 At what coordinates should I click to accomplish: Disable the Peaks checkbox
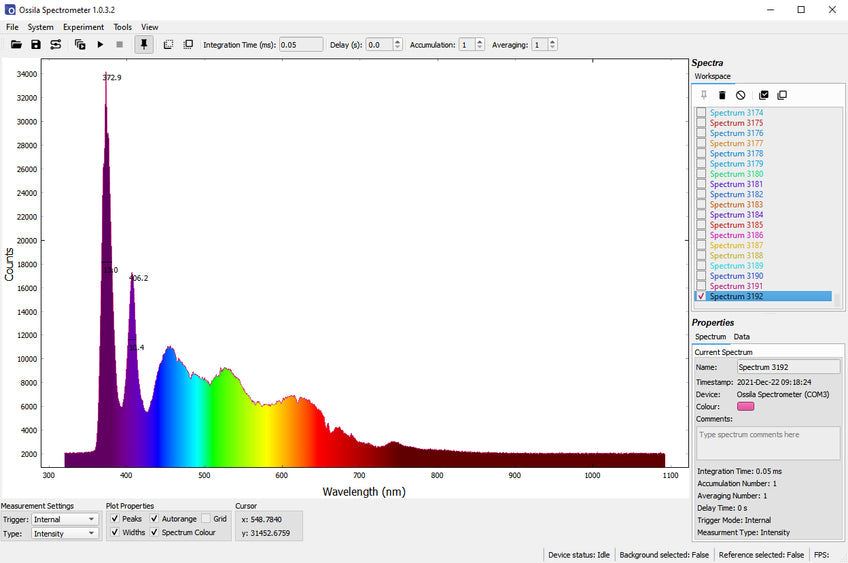click(115, 519)
